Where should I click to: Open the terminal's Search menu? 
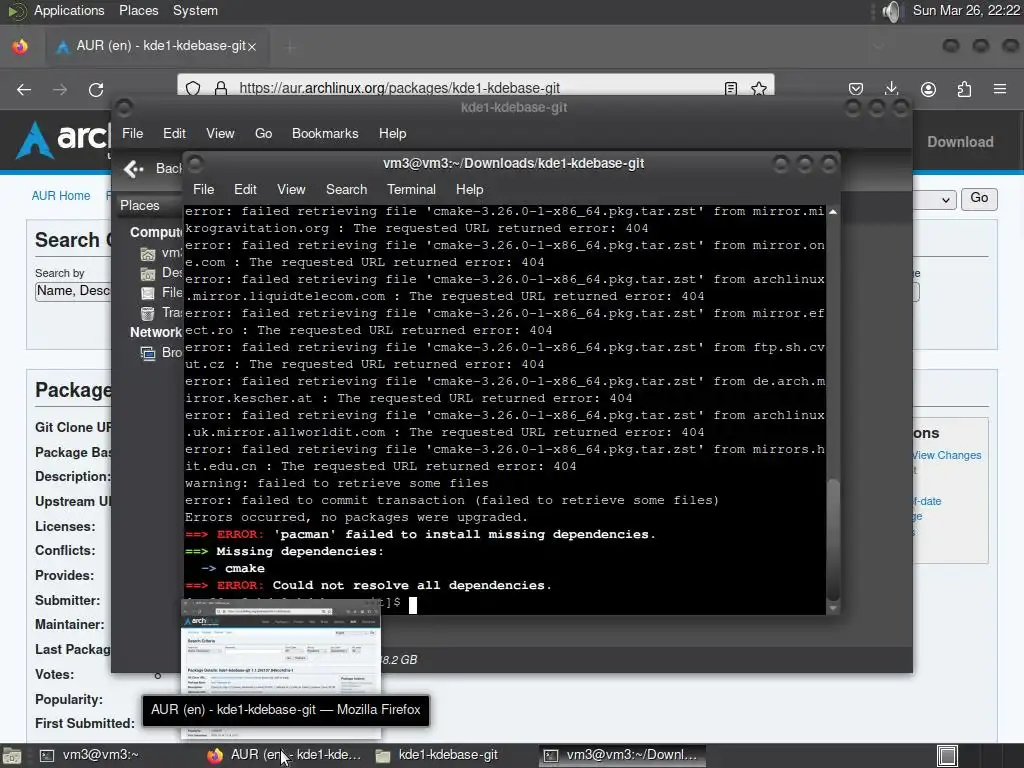pyautogui.click(x=346, y=189)
